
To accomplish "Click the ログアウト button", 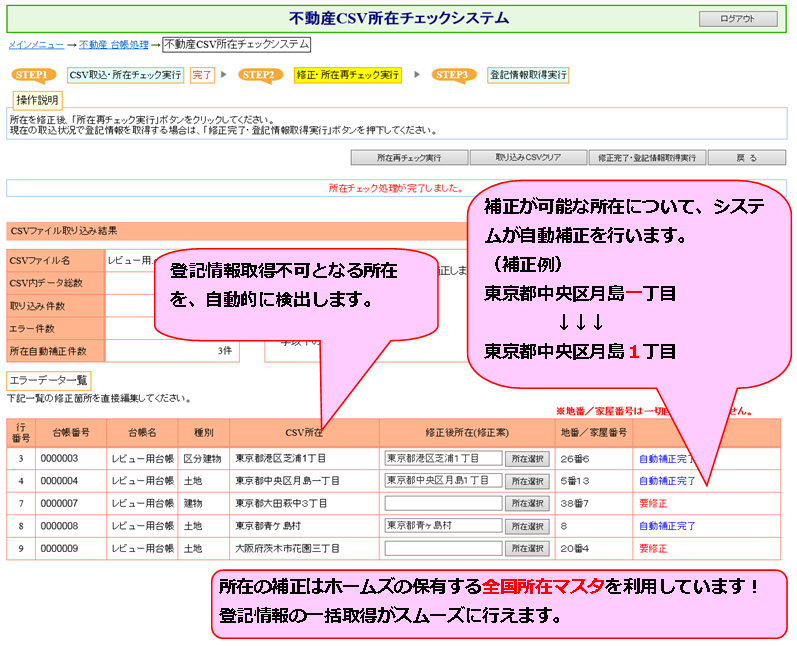I will tap(738, 19).
